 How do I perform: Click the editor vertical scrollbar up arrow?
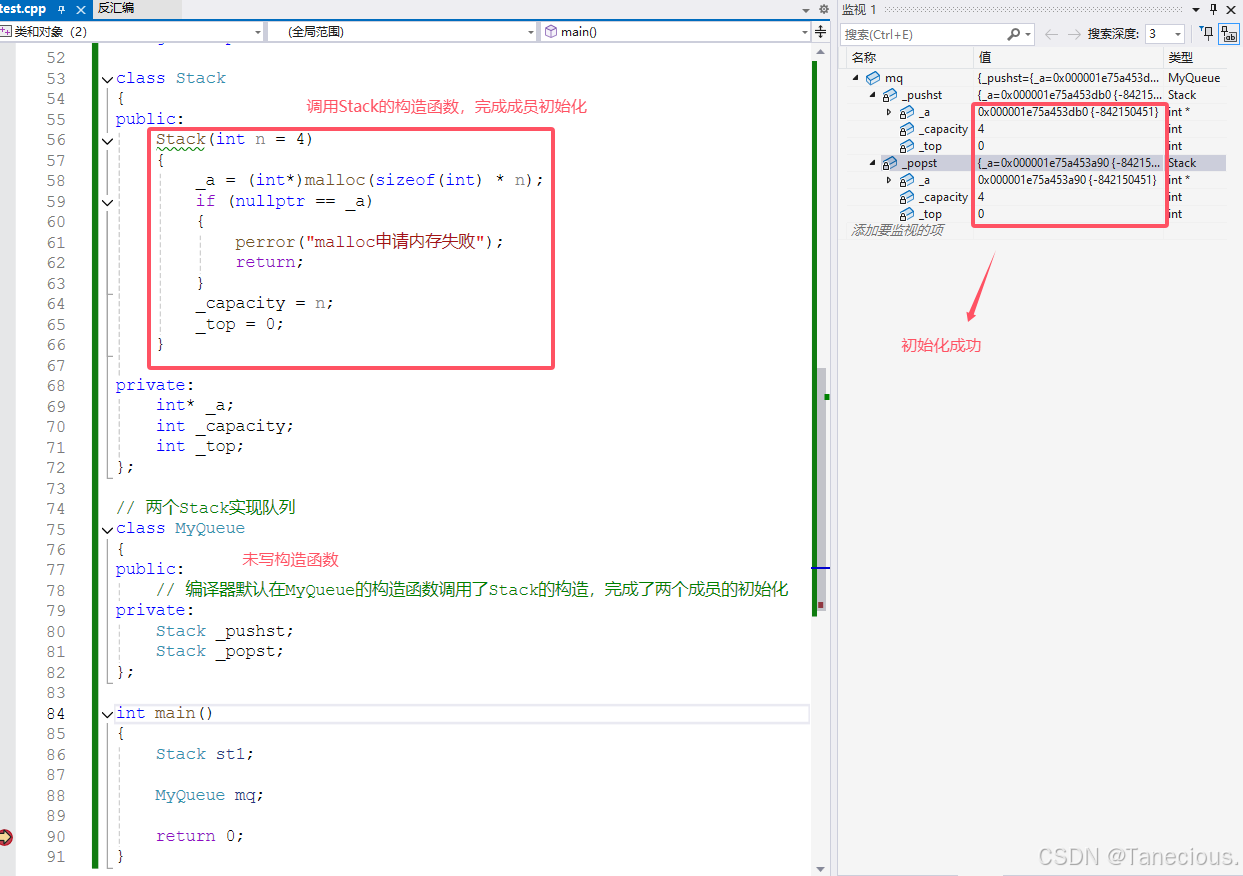823,52
